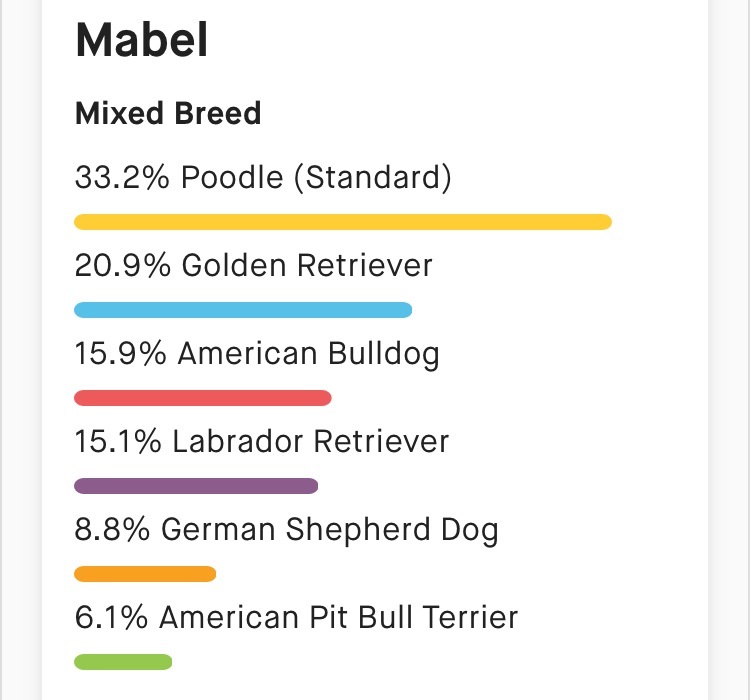Click the word Bulldog in third breed
Screen dimensions: 750x700
pos(384,355)
